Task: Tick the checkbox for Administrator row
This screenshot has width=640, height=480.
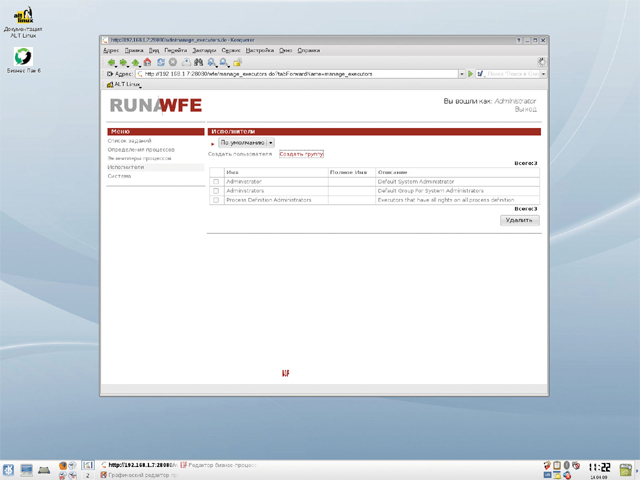Action: (x=216, y=182)
